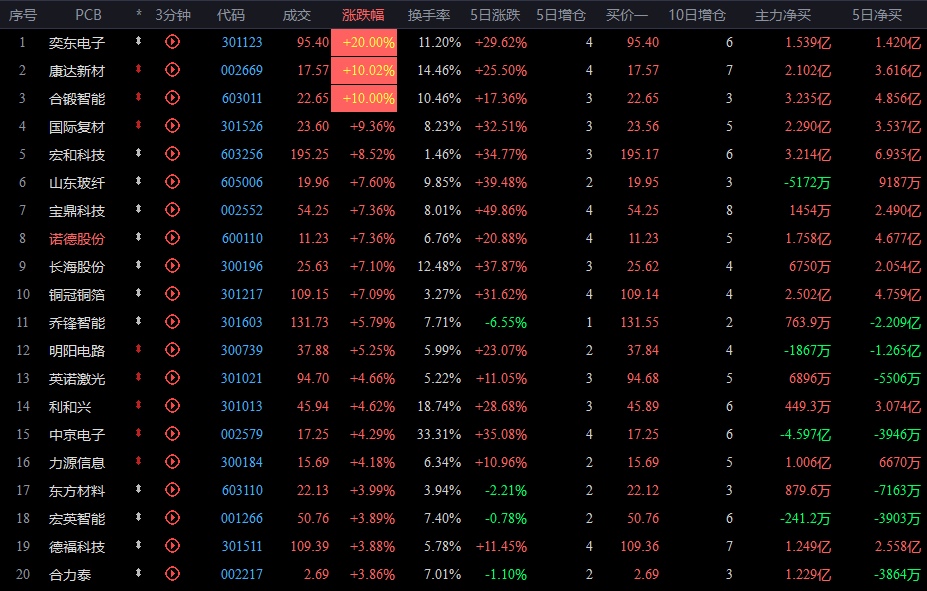This screenshot has height=591, width=927.
Task: Open 3-minute chart icon for 合力泰
Action: [172, 573]
